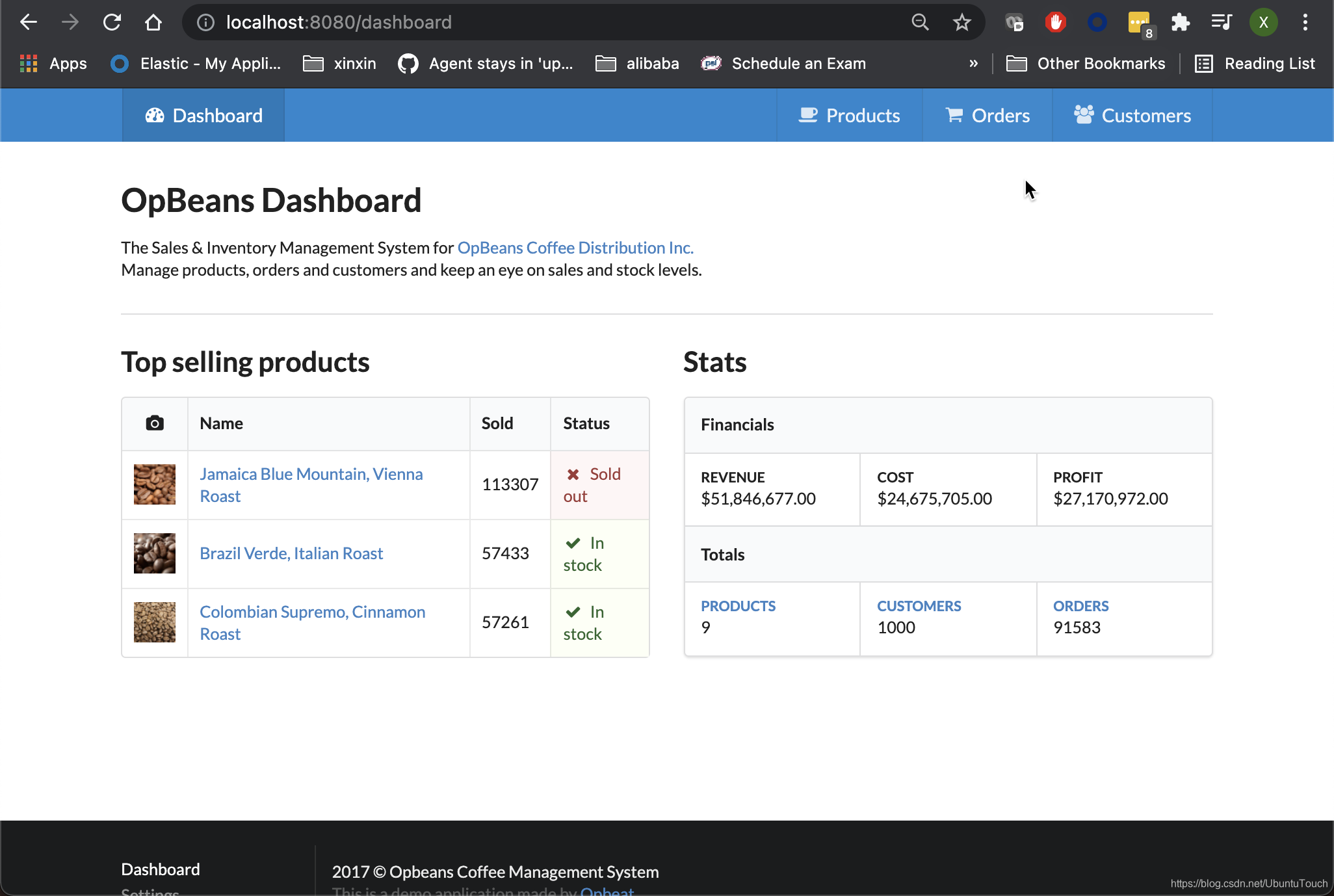
Task: Click the camera icon column header
Action: (155, 423)
